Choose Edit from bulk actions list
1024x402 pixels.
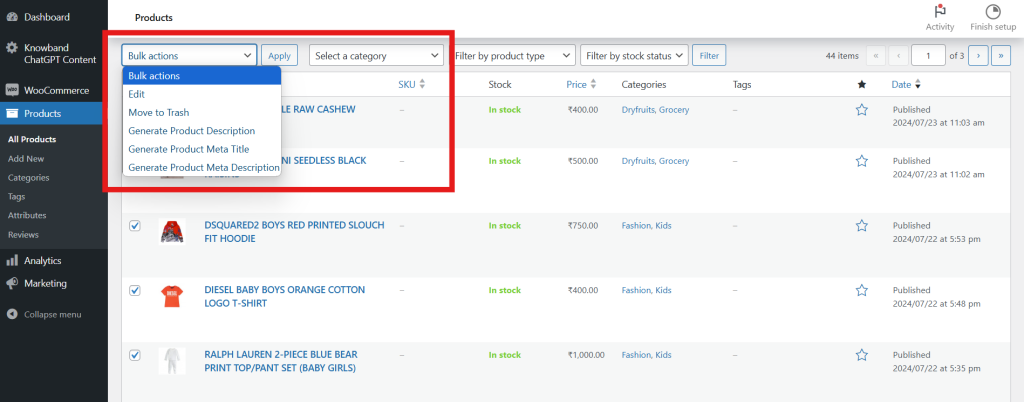coord(202,94)
